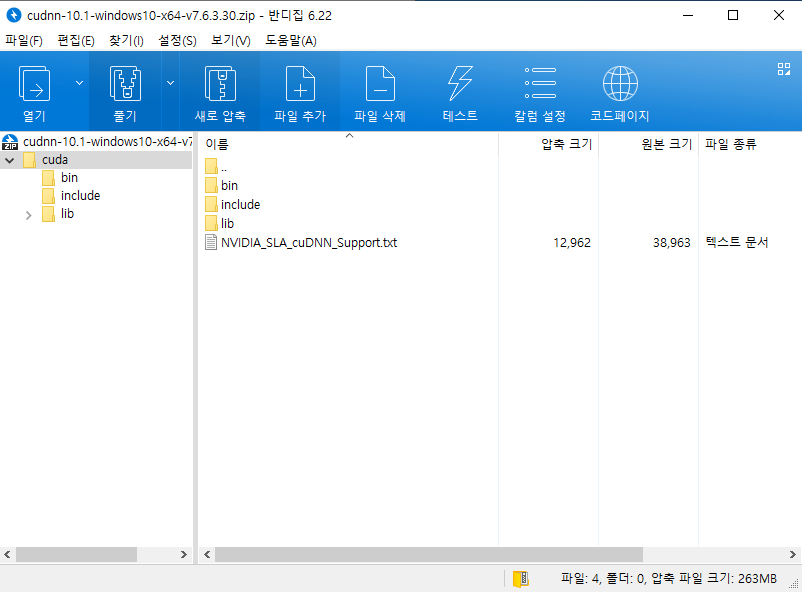Select the zip root node in the tree
This screenshot has width=802, height=592.
pyautogui.click(x=97, y=142)
